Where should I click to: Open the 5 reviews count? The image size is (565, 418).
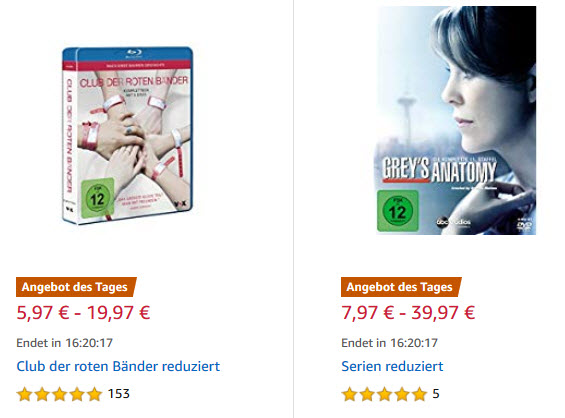click(x=436, y=393)
